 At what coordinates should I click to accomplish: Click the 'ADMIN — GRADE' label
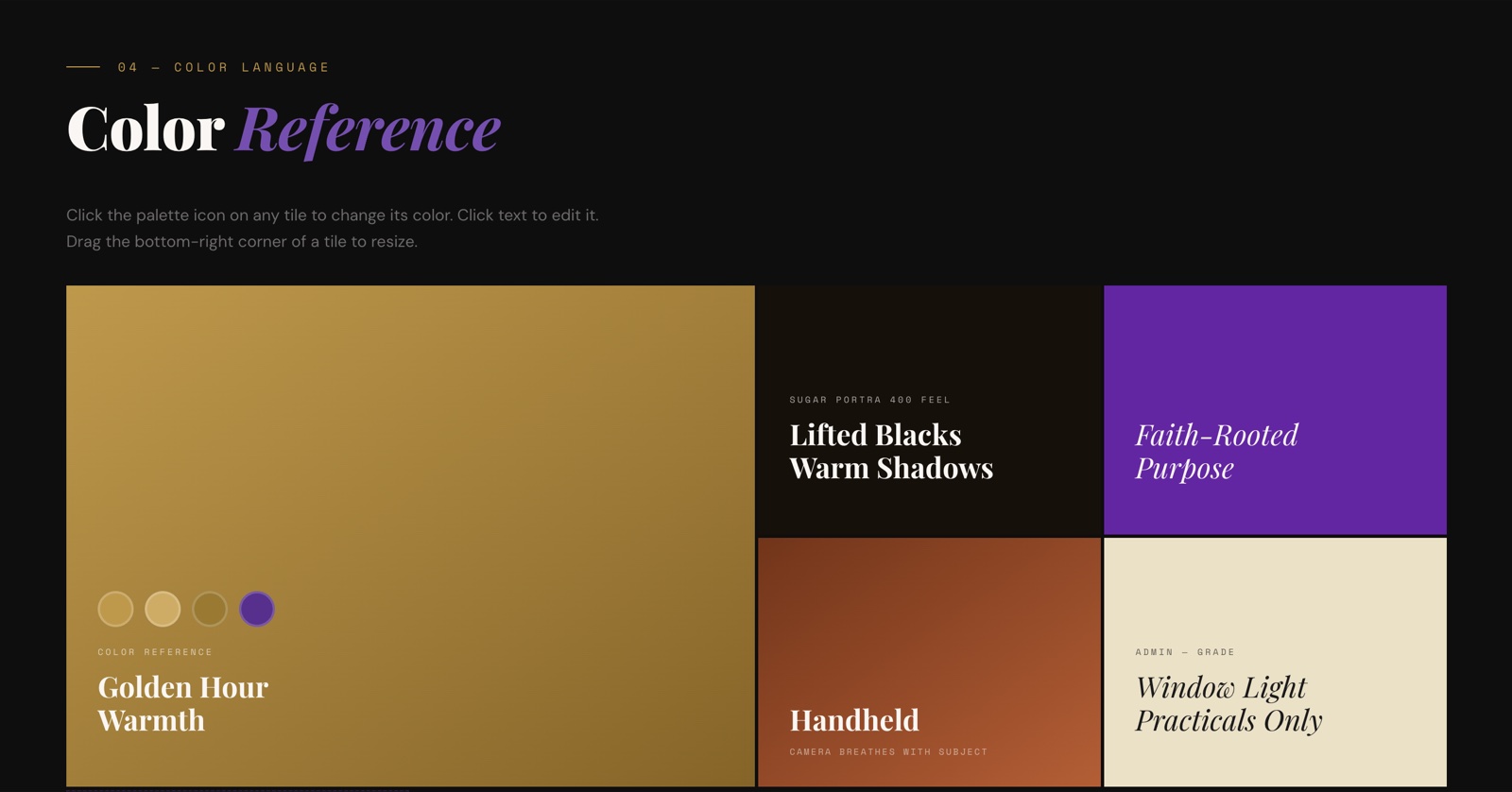(x=1184, y=652)
